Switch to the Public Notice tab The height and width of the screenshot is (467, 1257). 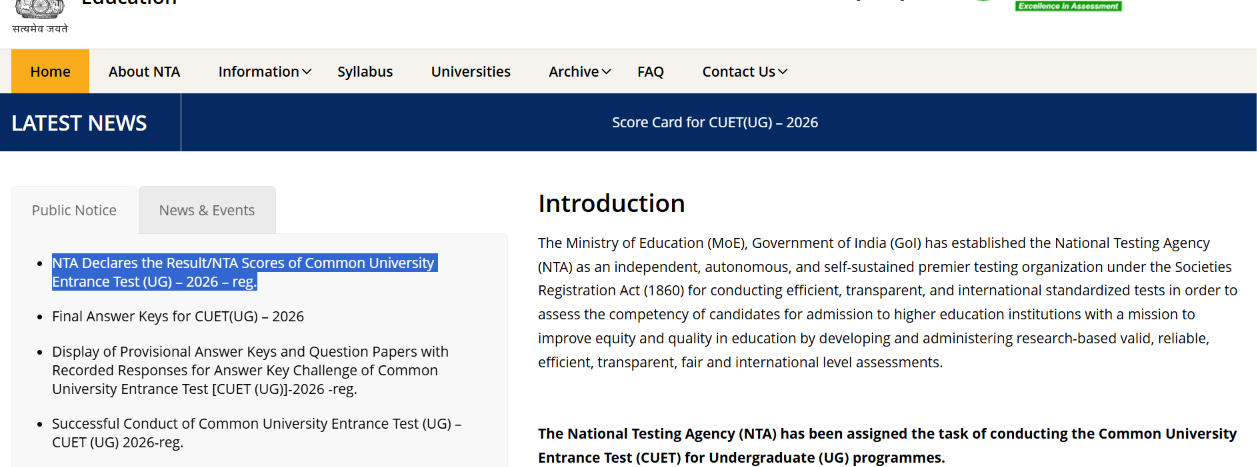[x=74, y=210]
